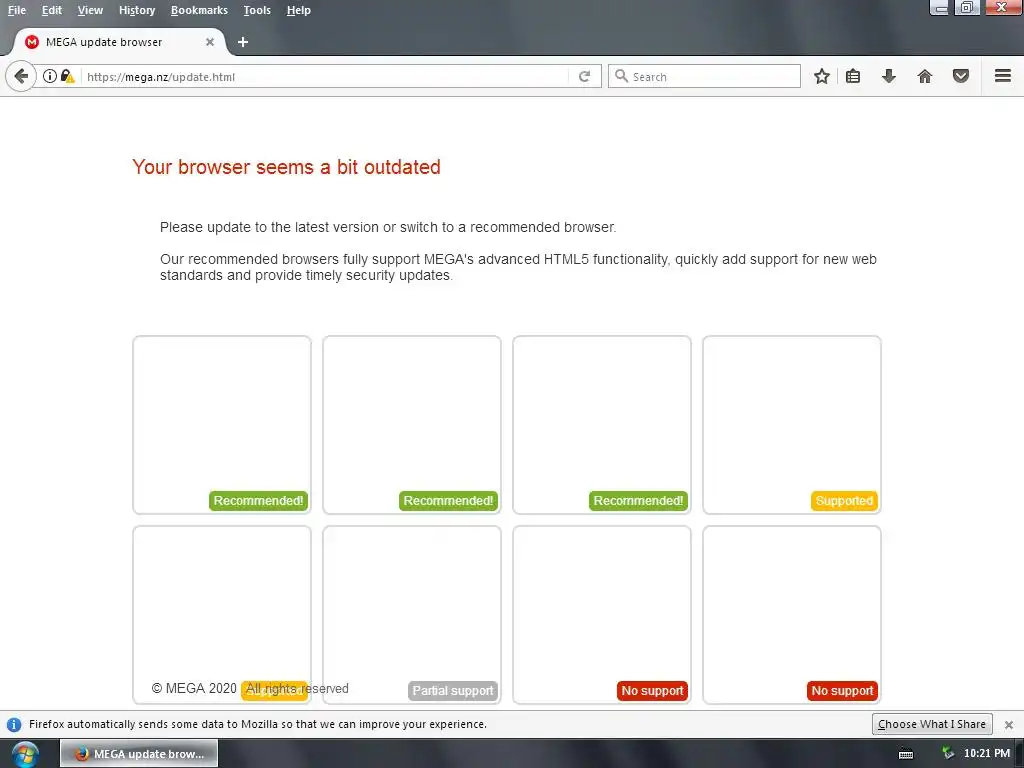Open a new tab with the plus button
Screen dimensions: 1024x768
coord(242,42)
